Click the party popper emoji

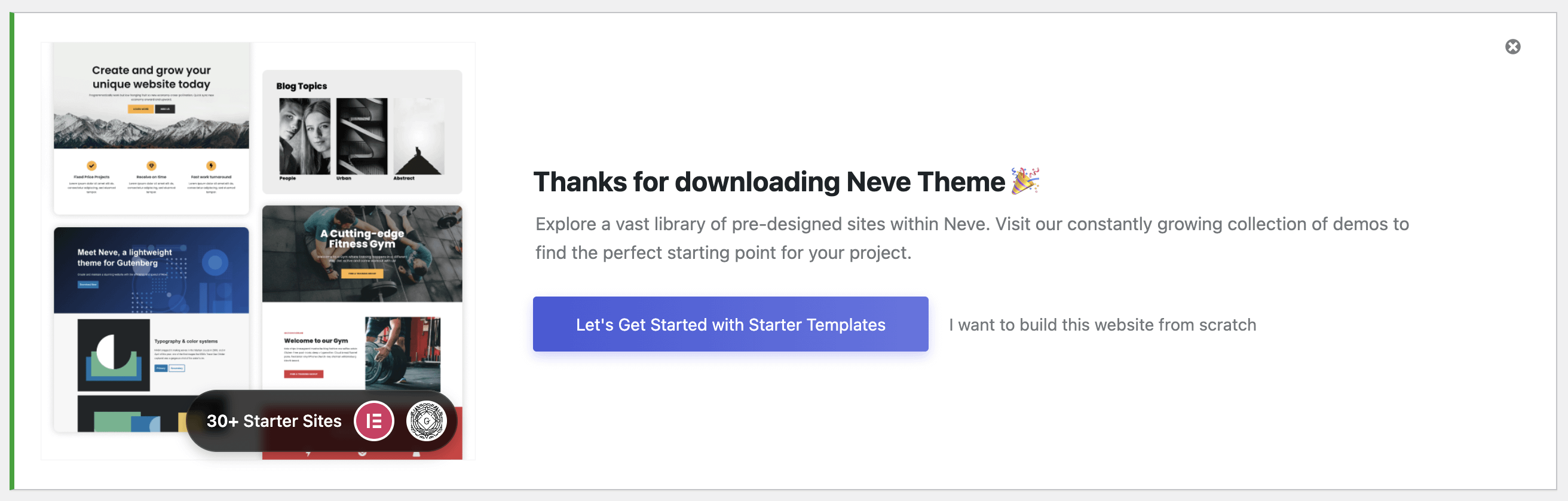click(1025, 181)
